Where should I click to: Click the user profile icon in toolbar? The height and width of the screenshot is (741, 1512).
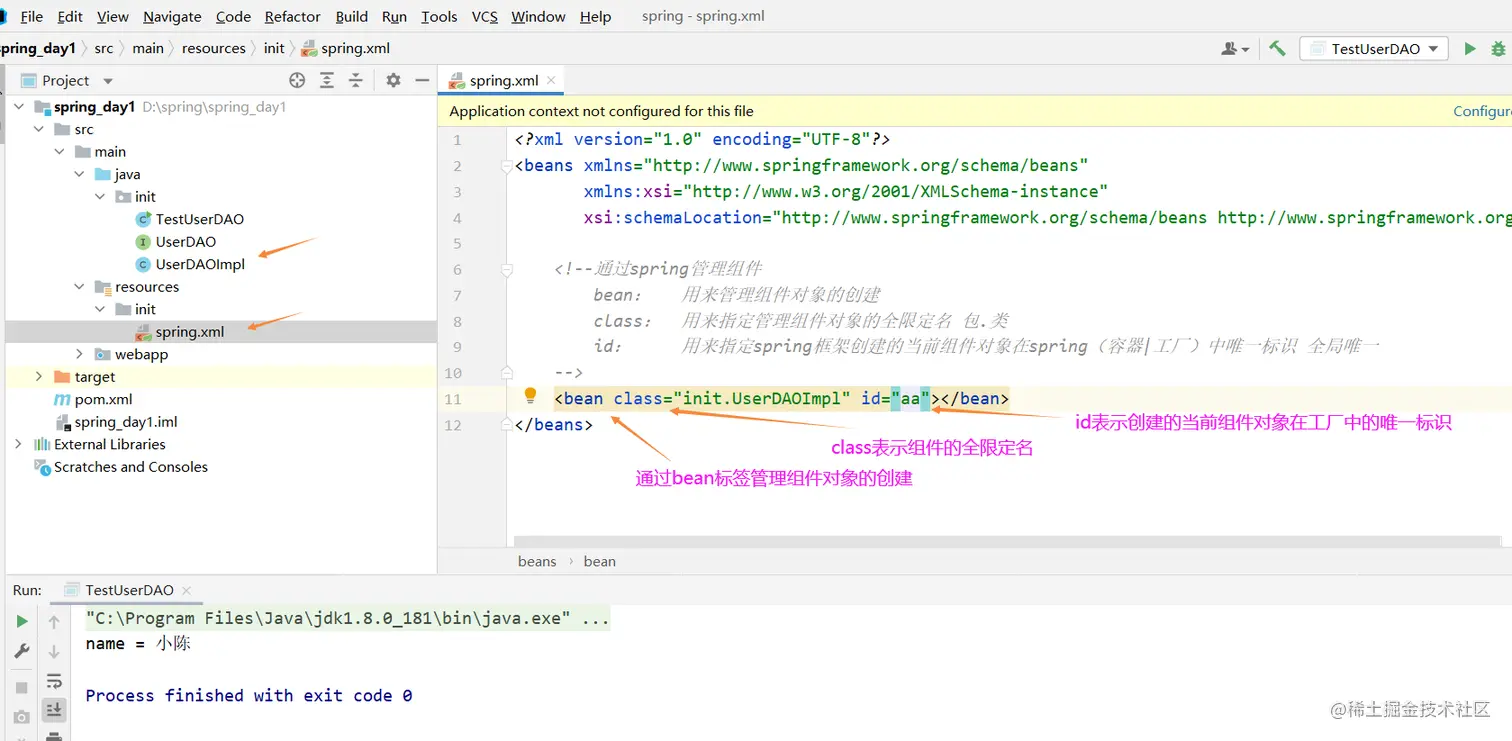(1235, 48)
